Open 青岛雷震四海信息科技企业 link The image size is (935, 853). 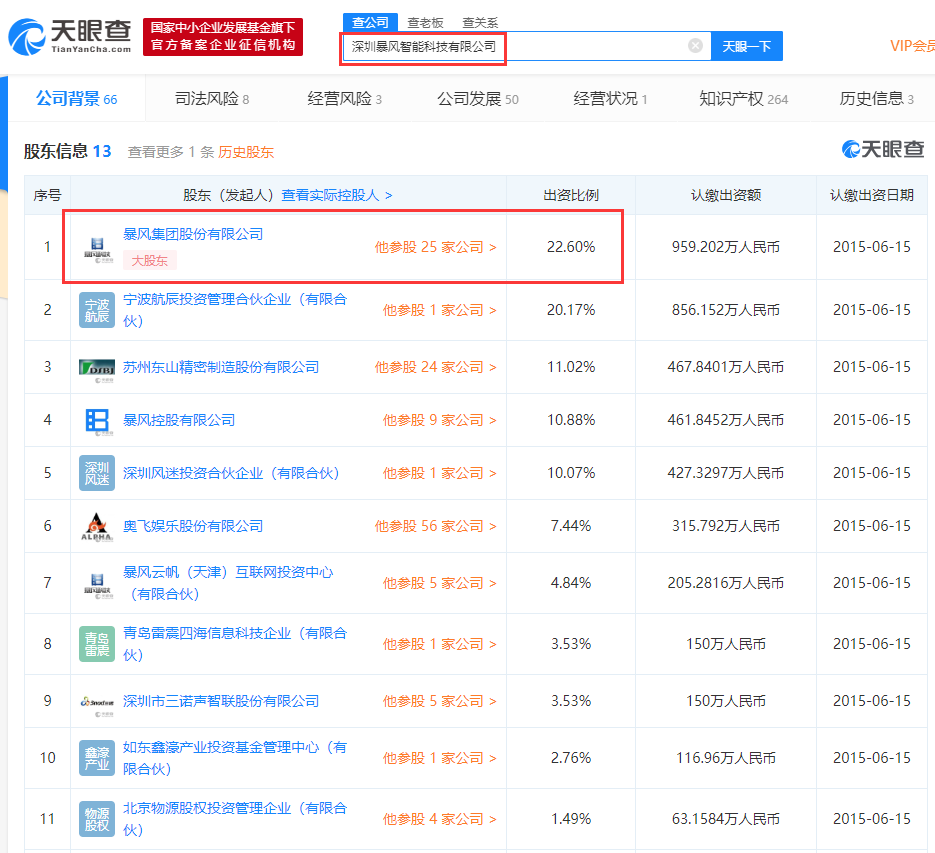235,644
